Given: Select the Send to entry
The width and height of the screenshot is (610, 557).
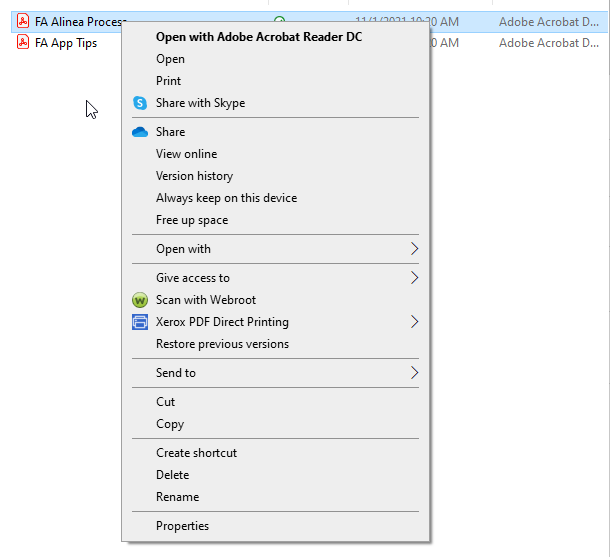Looking at the screenshot, I should pyautogui.click(x=275, y=373).
